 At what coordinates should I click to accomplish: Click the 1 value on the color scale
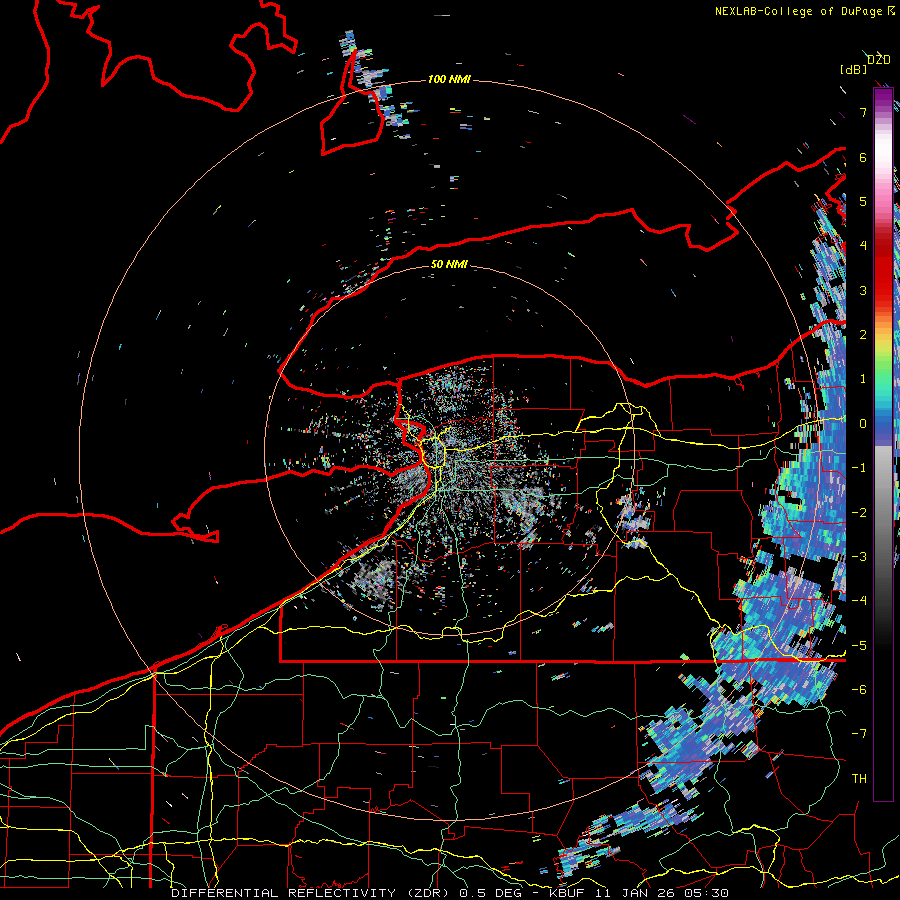(x=863, y=379)
